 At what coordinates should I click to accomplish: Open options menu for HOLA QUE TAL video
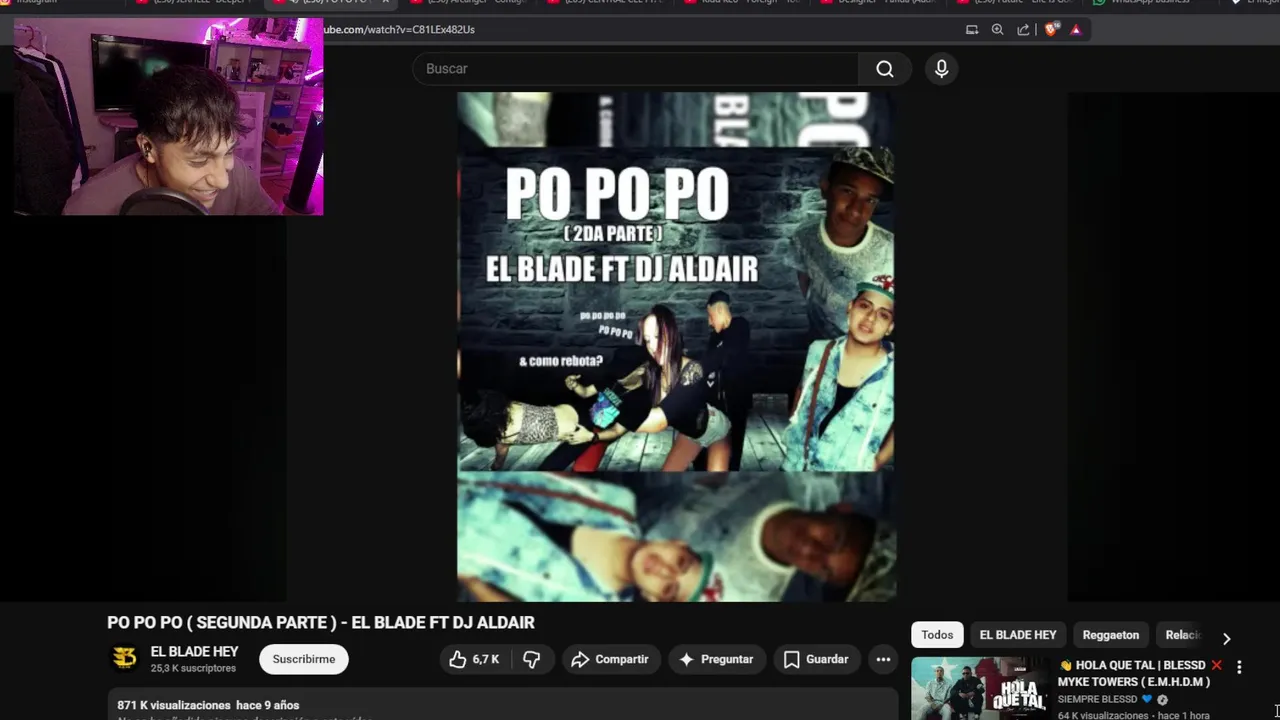pyautogui.click(x=1239, y=667)
